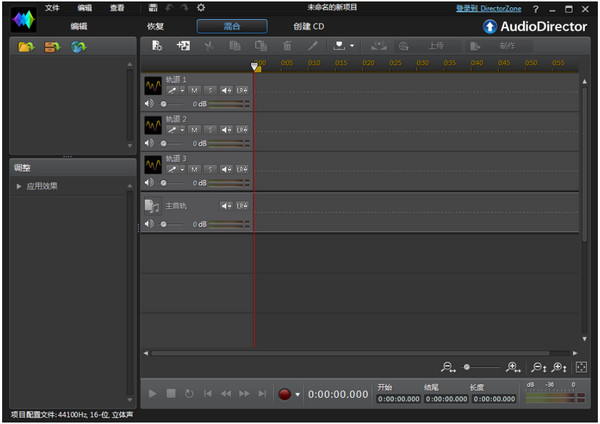Click the save project disk icon

point(153,8)
